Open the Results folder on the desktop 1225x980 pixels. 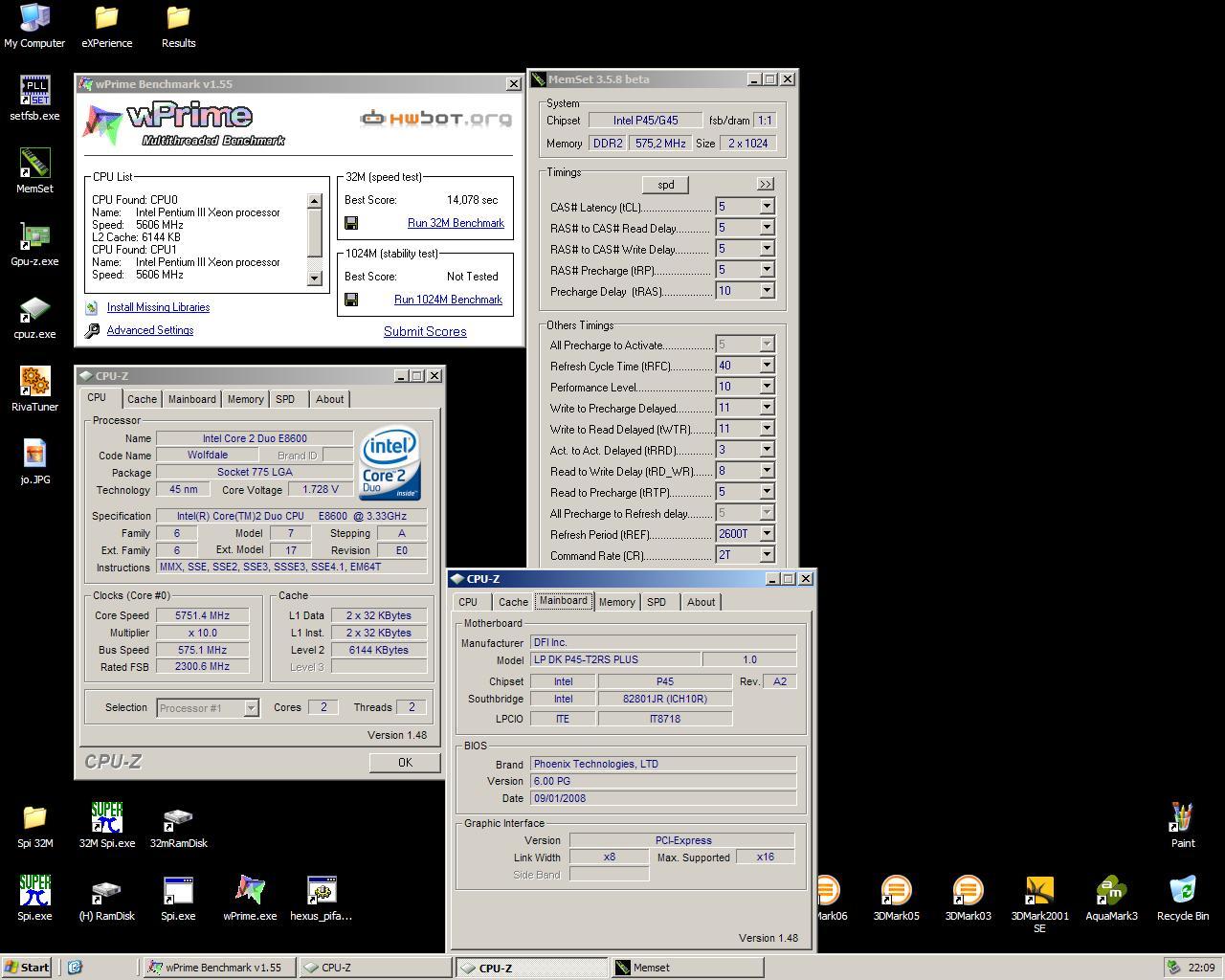(x=178, y=26)
